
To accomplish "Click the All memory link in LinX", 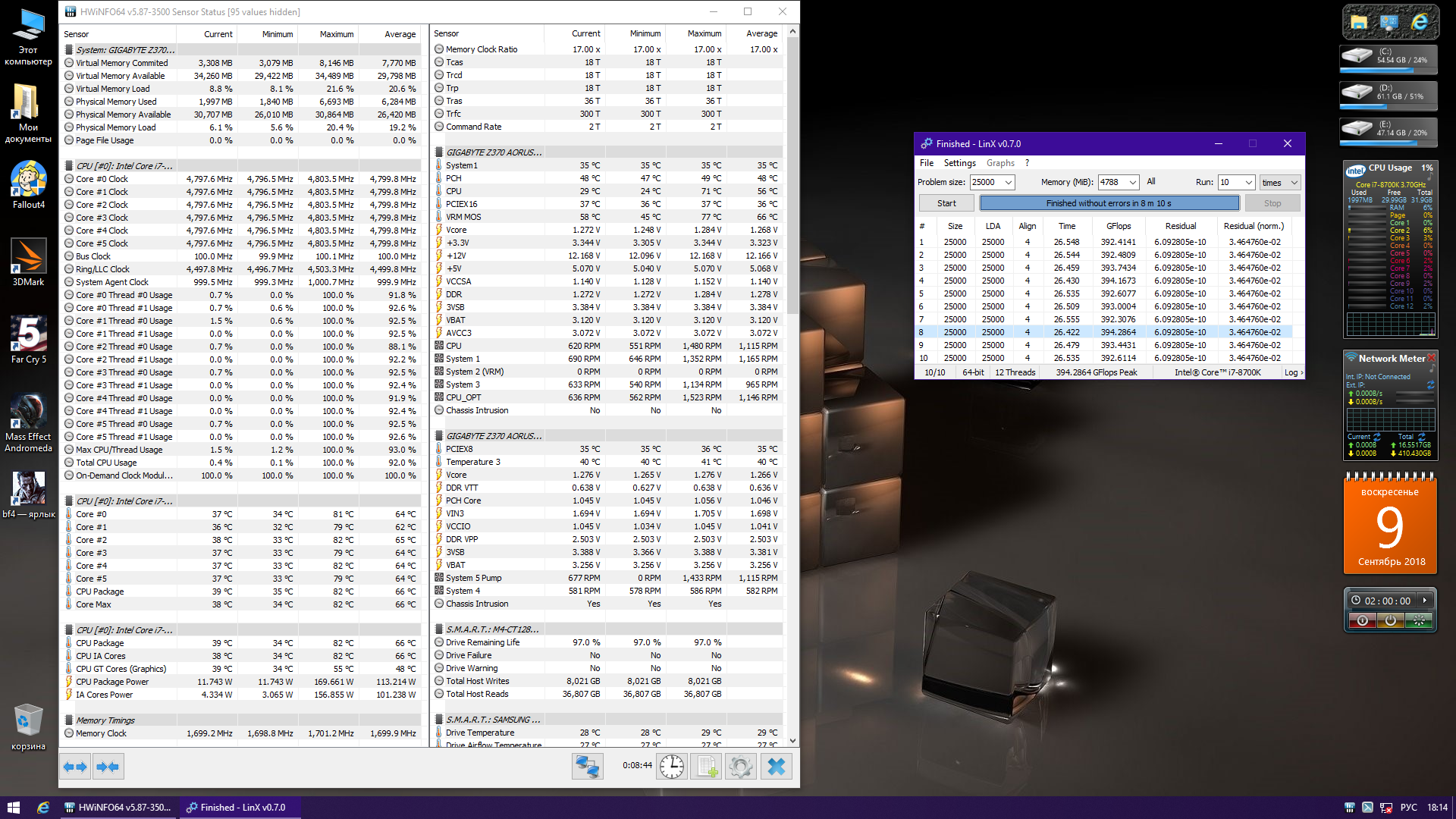I will tap(1151, 181).
